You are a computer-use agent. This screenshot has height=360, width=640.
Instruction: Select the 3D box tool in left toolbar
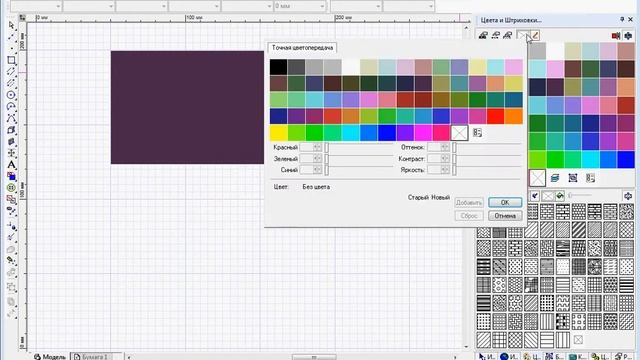pos(11,130)
